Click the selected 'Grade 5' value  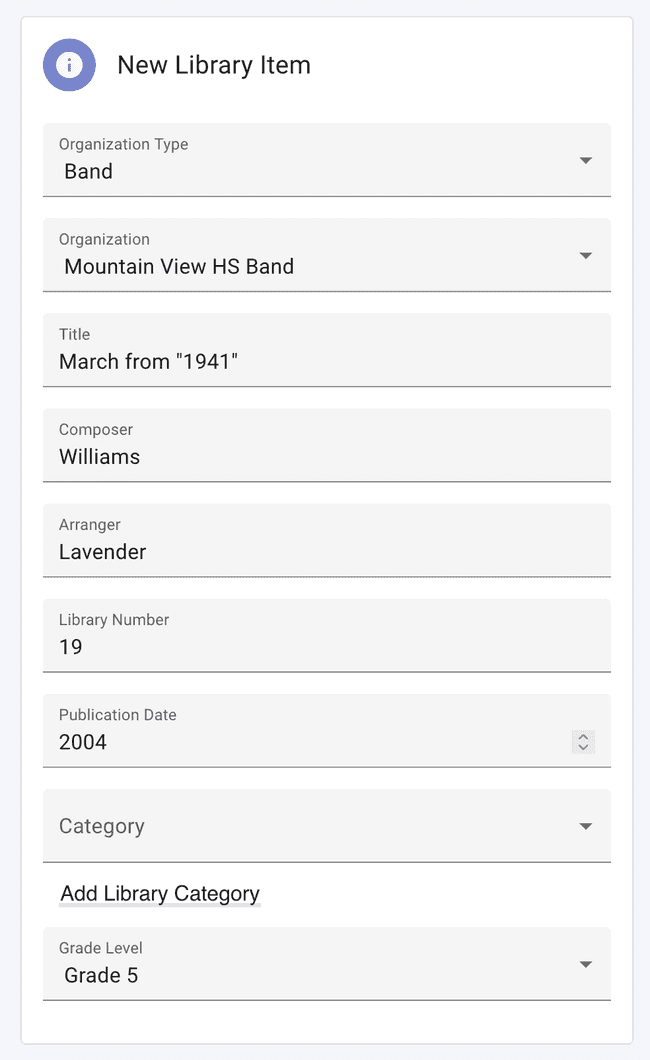coord(101,975)
